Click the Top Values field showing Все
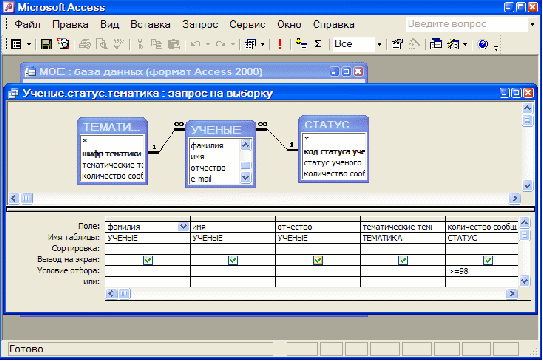 [x=354, y=44]
